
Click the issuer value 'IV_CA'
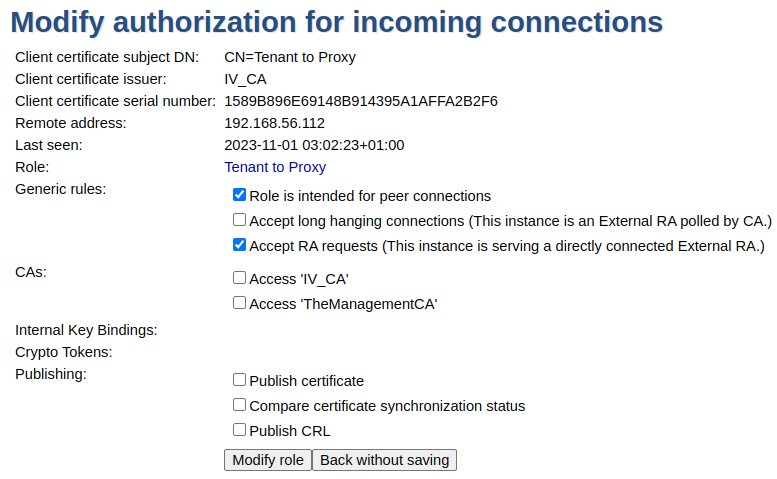click(x=245, y=79)
